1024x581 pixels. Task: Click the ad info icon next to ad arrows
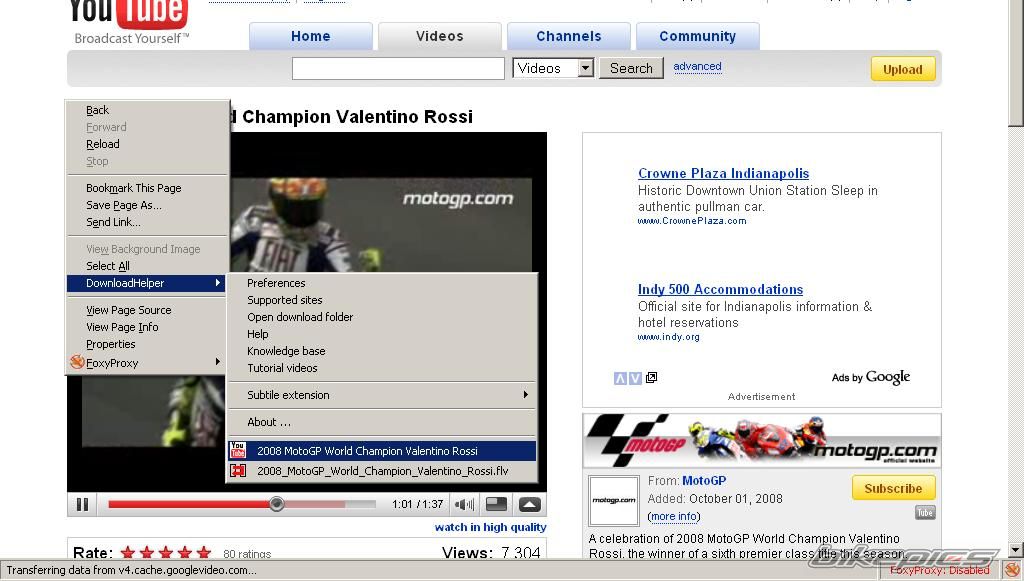click(652, 377)
